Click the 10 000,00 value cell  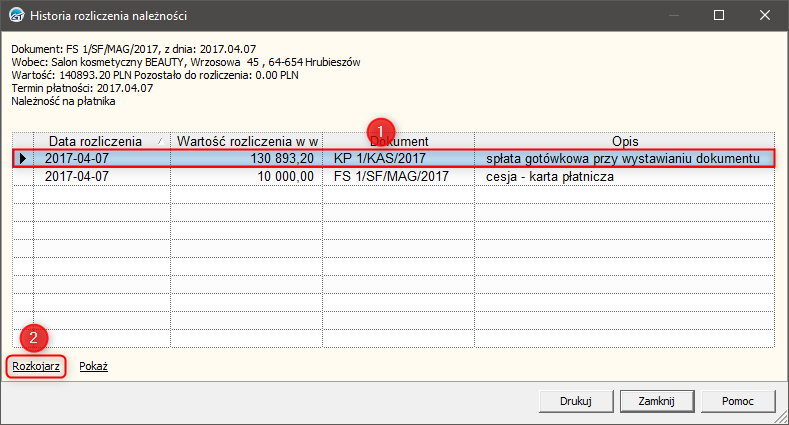click(247, 177)
